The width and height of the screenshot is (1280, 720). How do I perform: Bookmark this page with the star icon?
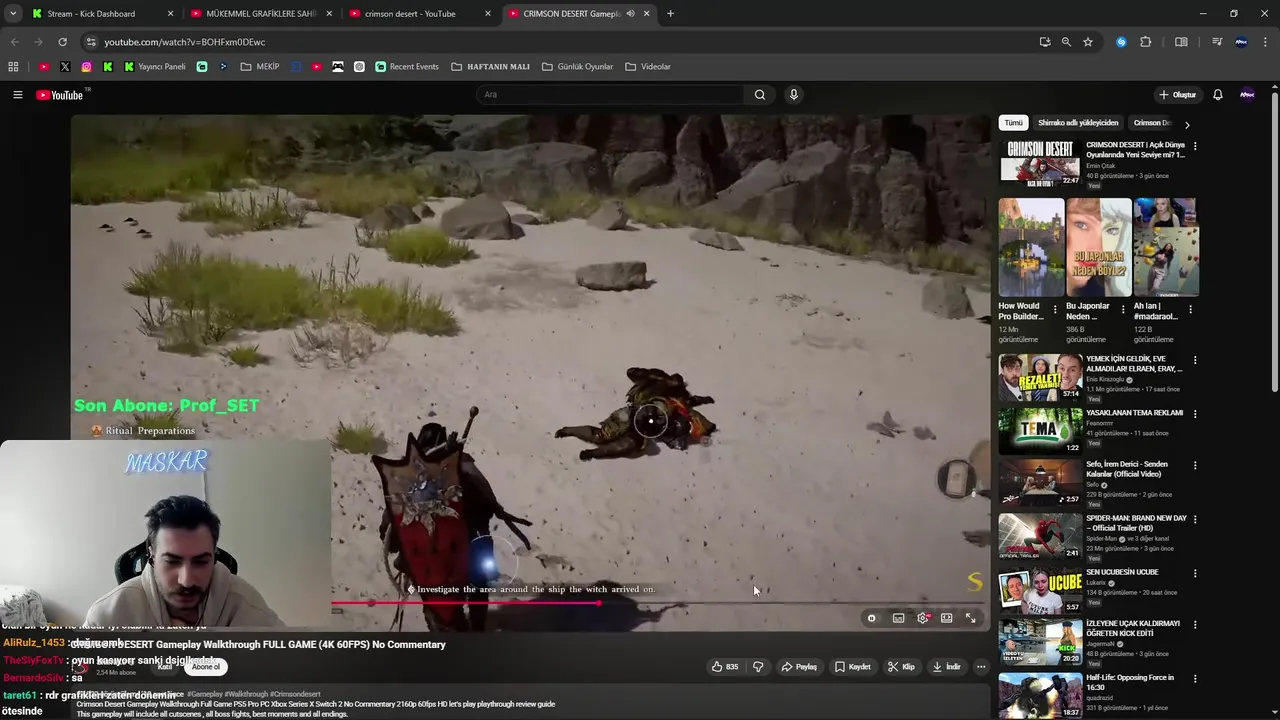[1088, 42]
